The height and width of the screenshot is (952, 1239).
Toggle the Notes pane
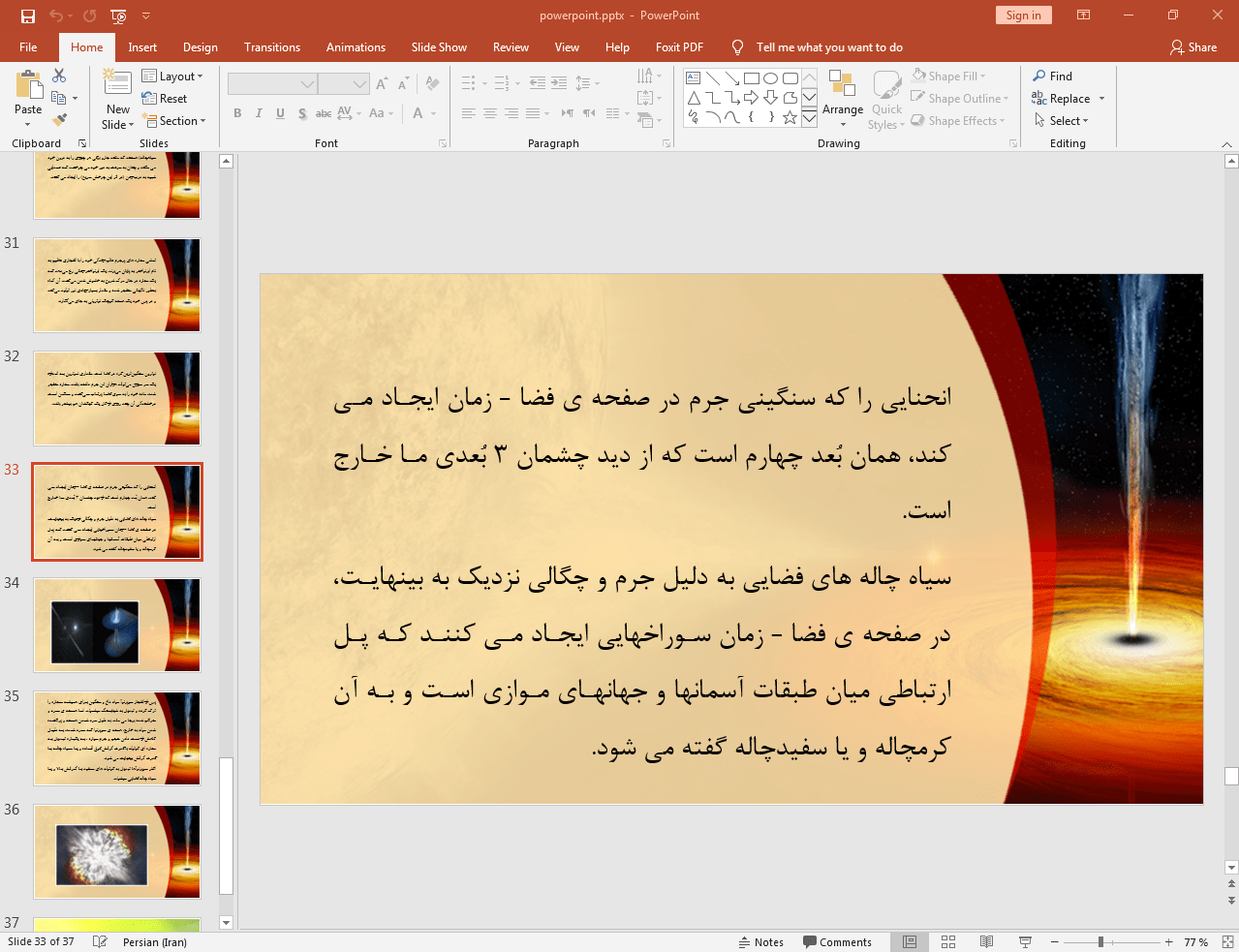click(x=761, y=942)
